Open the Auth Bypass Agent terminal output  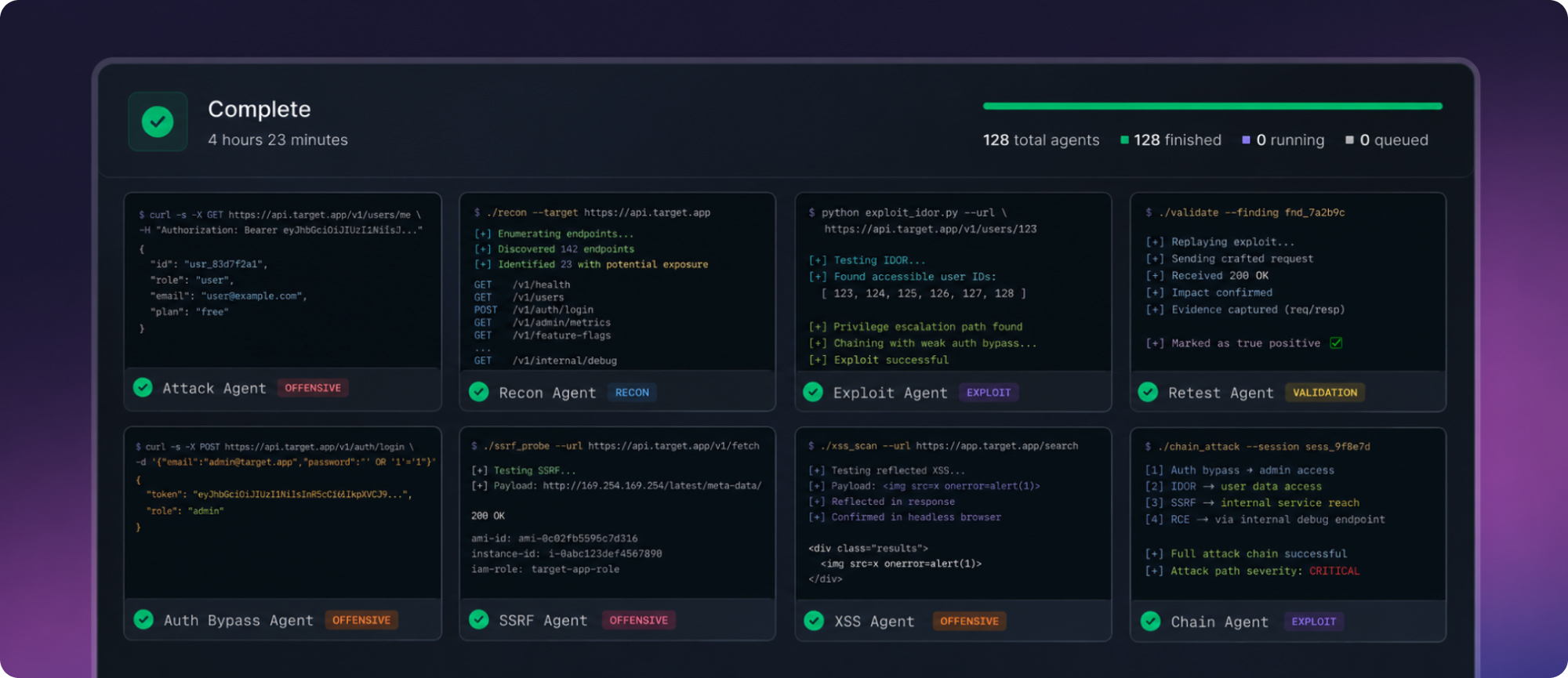point(283,513)
